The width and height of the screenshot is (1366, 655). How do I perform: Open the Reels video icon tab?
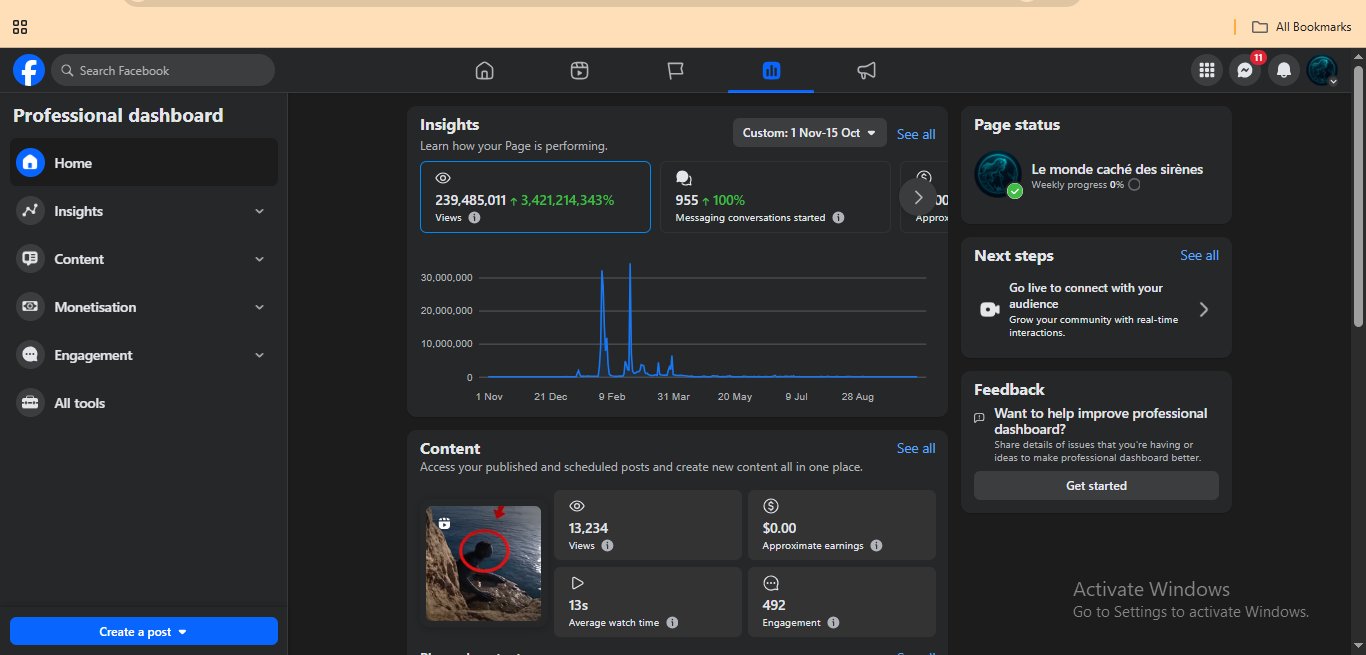click(579, 70)
